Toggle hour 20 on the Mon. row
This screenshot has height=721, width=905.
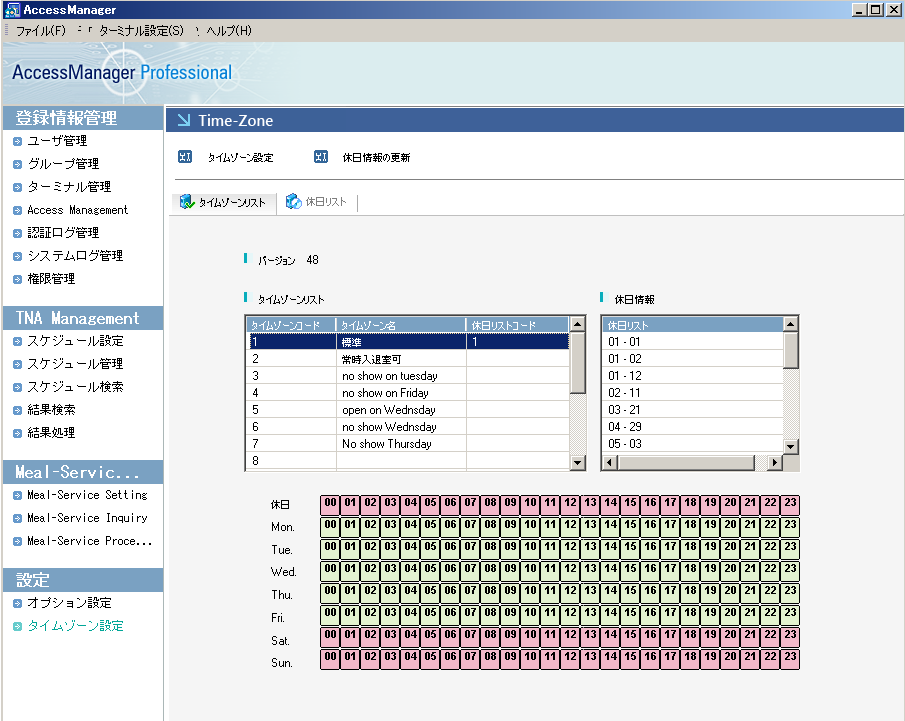pyautogui.click(x=730, y=527)
